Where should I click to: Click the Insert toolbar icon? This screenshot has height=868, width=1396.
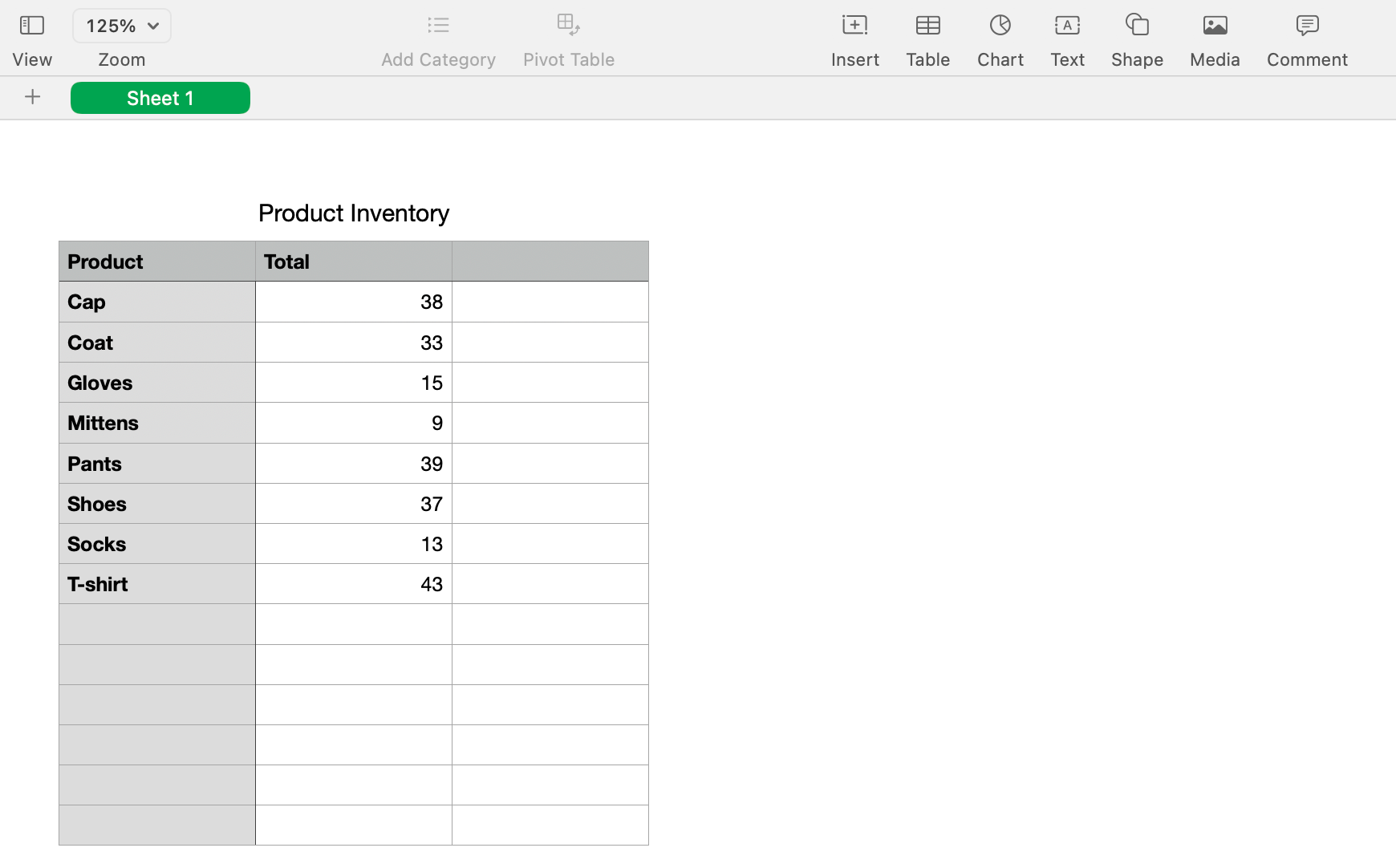point(854,26)
